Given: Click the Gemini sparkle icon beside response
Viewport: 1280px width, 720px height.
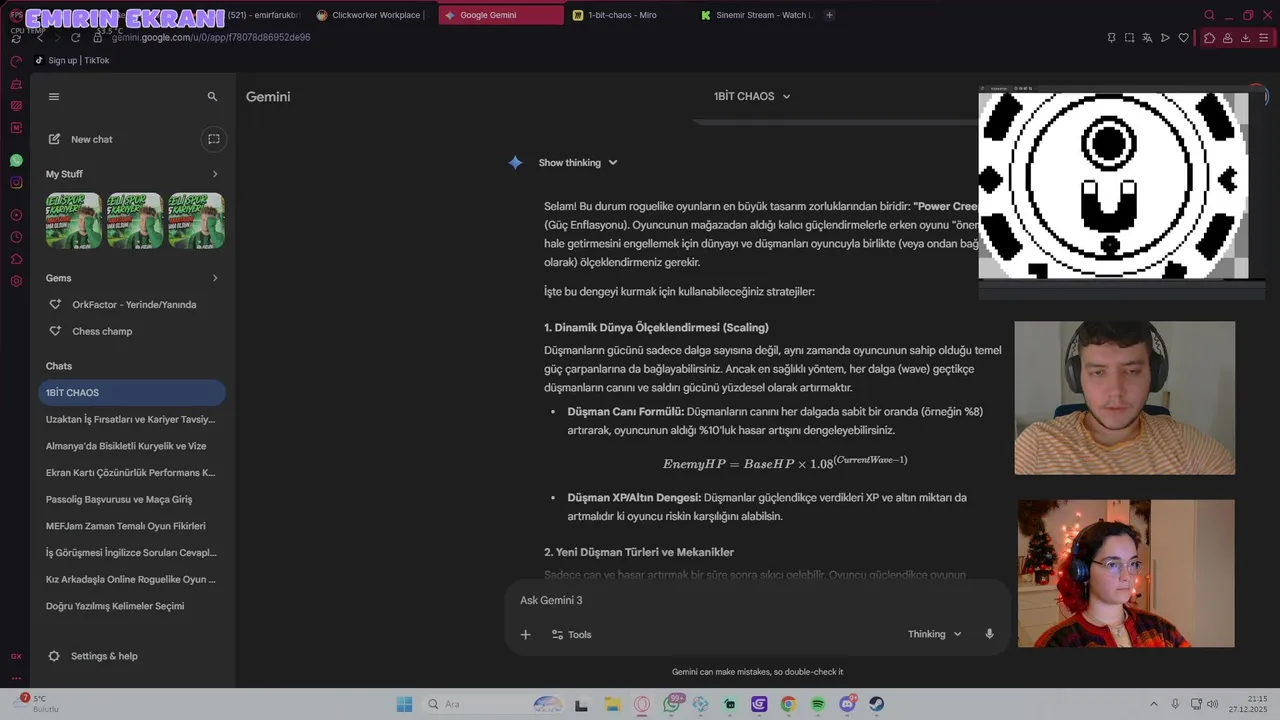Looking at the screenshot, I should pos(515,163).
